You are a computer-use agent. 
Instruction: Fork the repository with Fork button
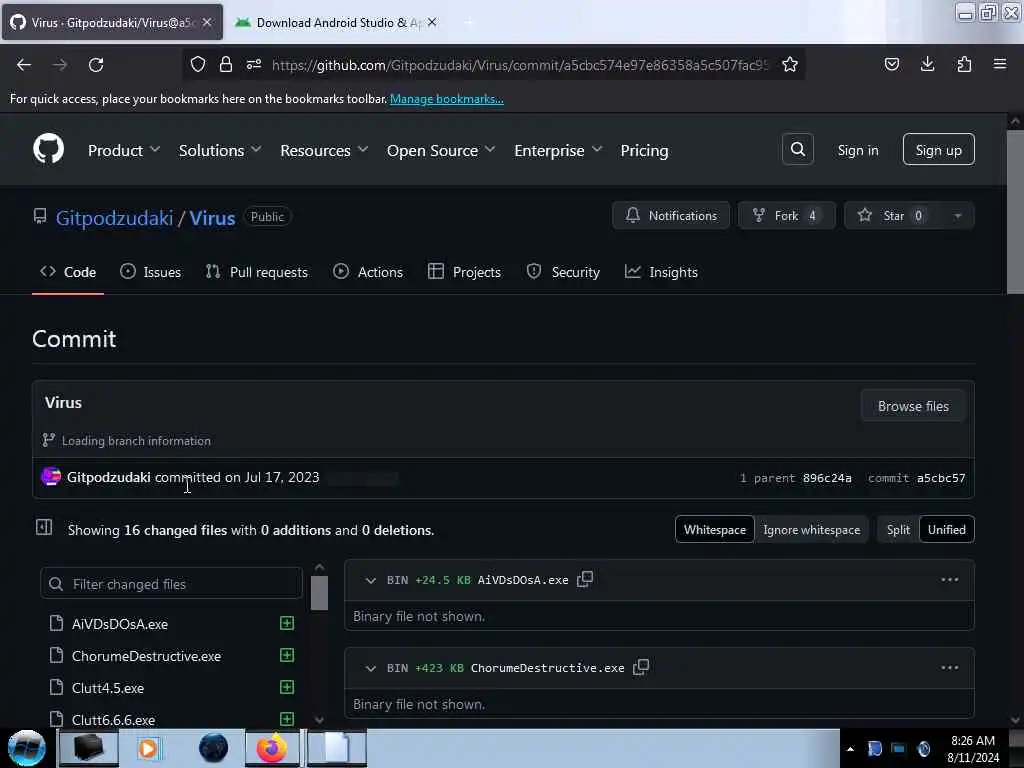point(786,216)
